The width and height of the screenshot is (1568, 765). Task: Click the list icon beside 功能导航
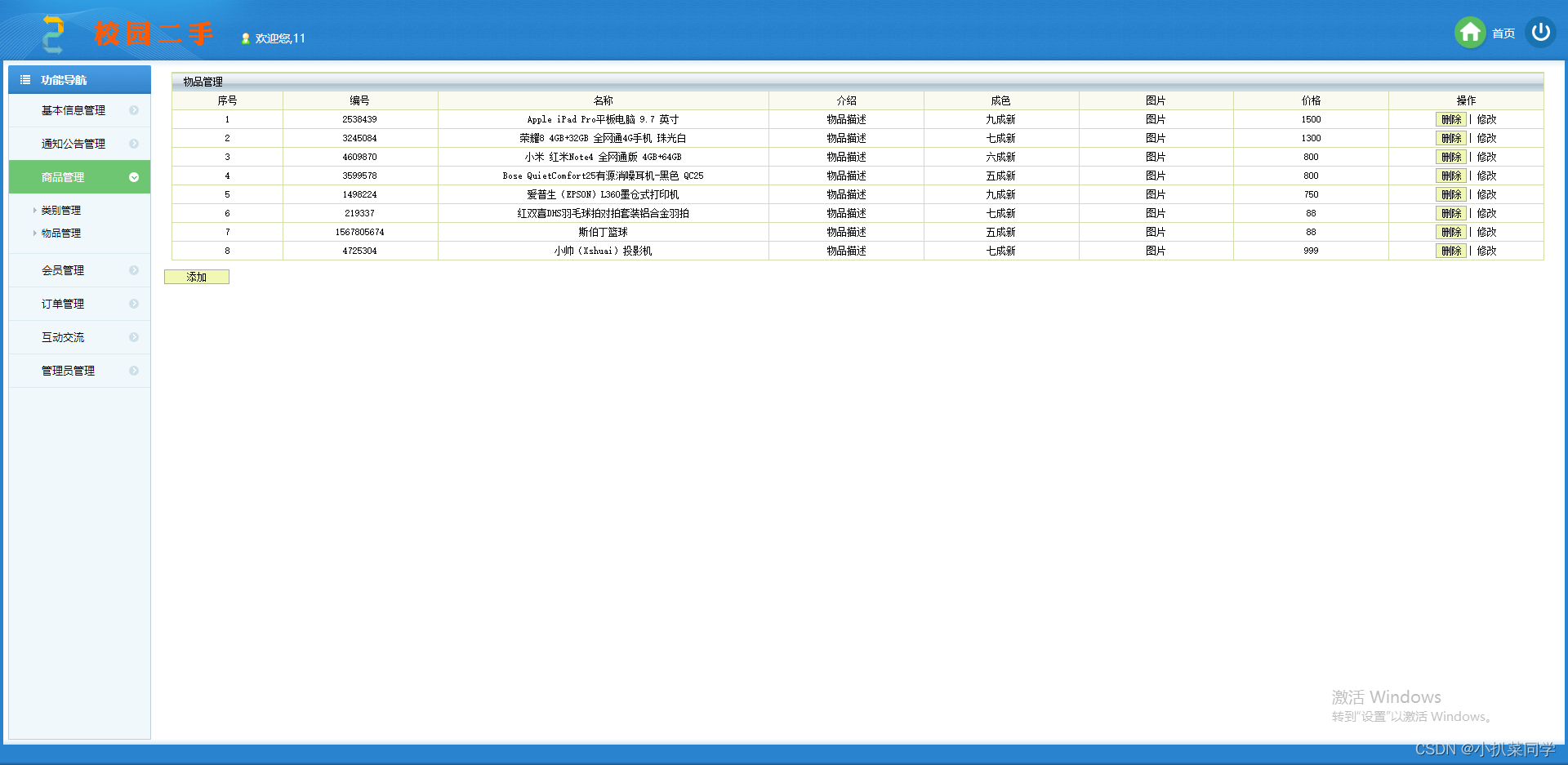tap(25, 80)
